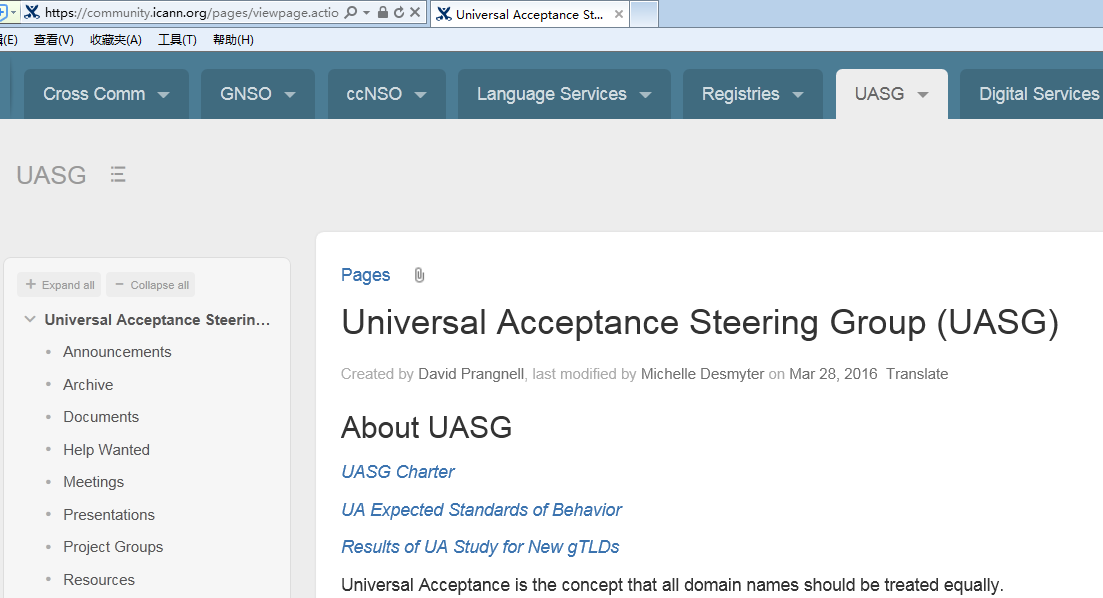
Task: Select the Universal Acceptance browser tab
Action: tap(529, 14)
